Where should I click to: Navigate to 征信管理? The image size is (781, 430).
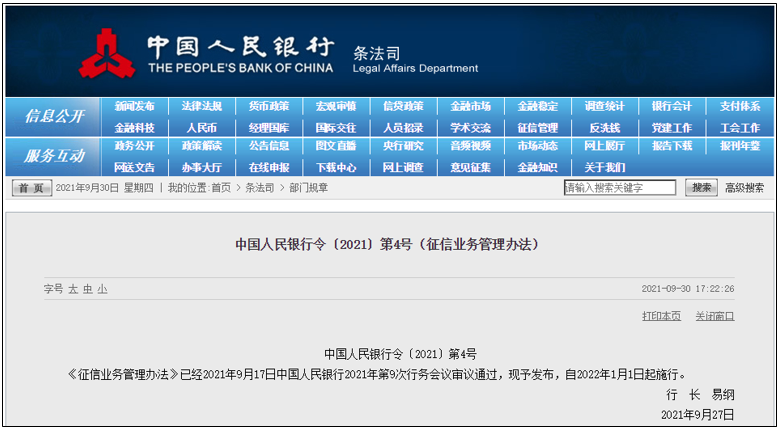538,128
